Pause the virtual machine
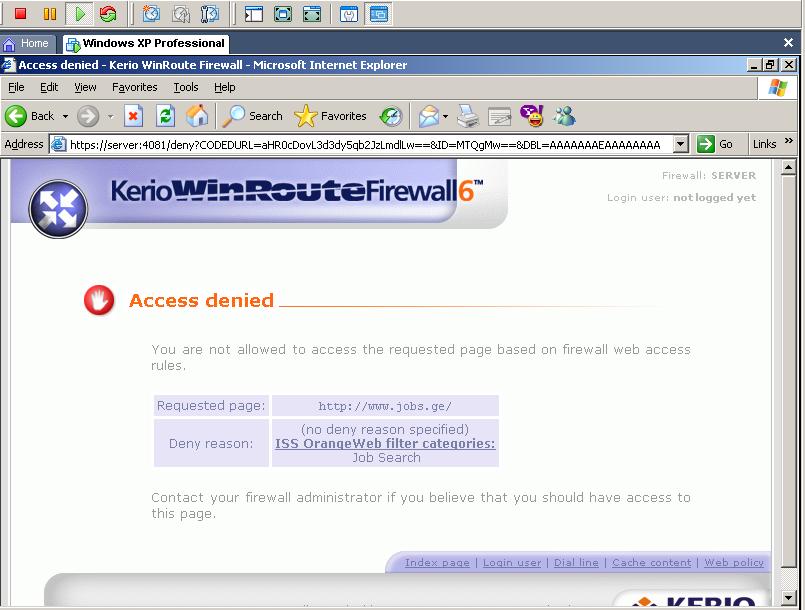This screenshot has width=805, height=610. point(50,14)
